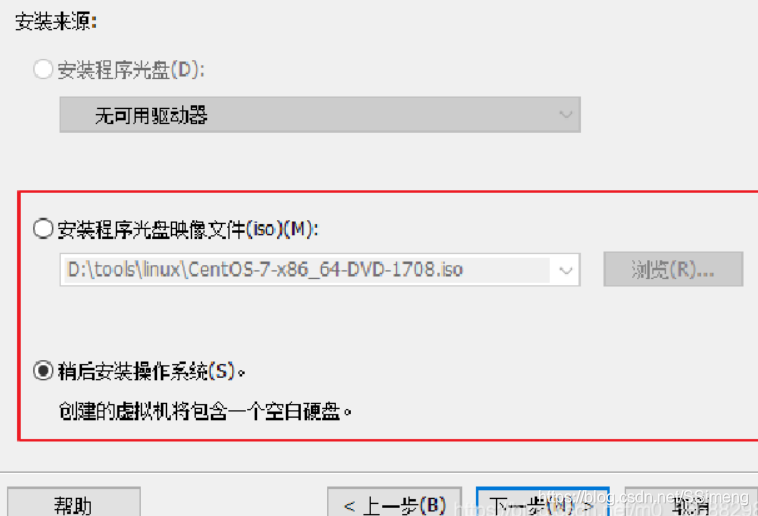Expand the ISO path dropdown arrow
The image size is (758, 516).
[x=566, y=270]
